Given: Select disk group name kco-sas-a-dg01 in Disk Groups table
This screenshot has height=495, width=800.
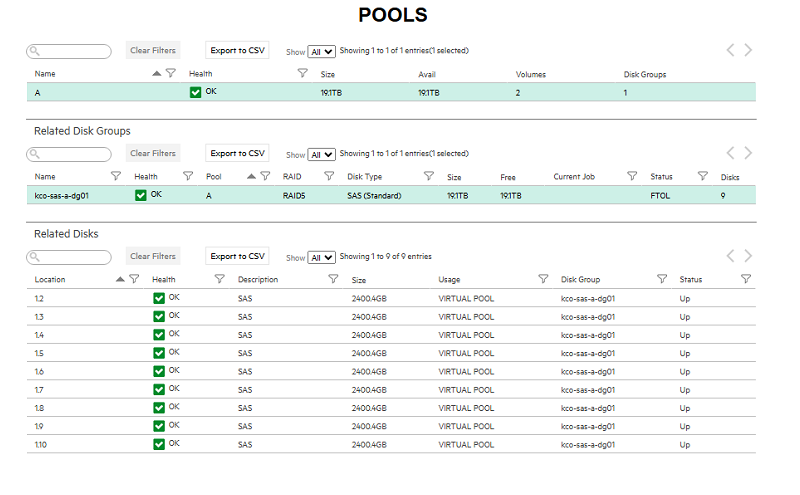Looking at the screenshot, I should (62, 195).
